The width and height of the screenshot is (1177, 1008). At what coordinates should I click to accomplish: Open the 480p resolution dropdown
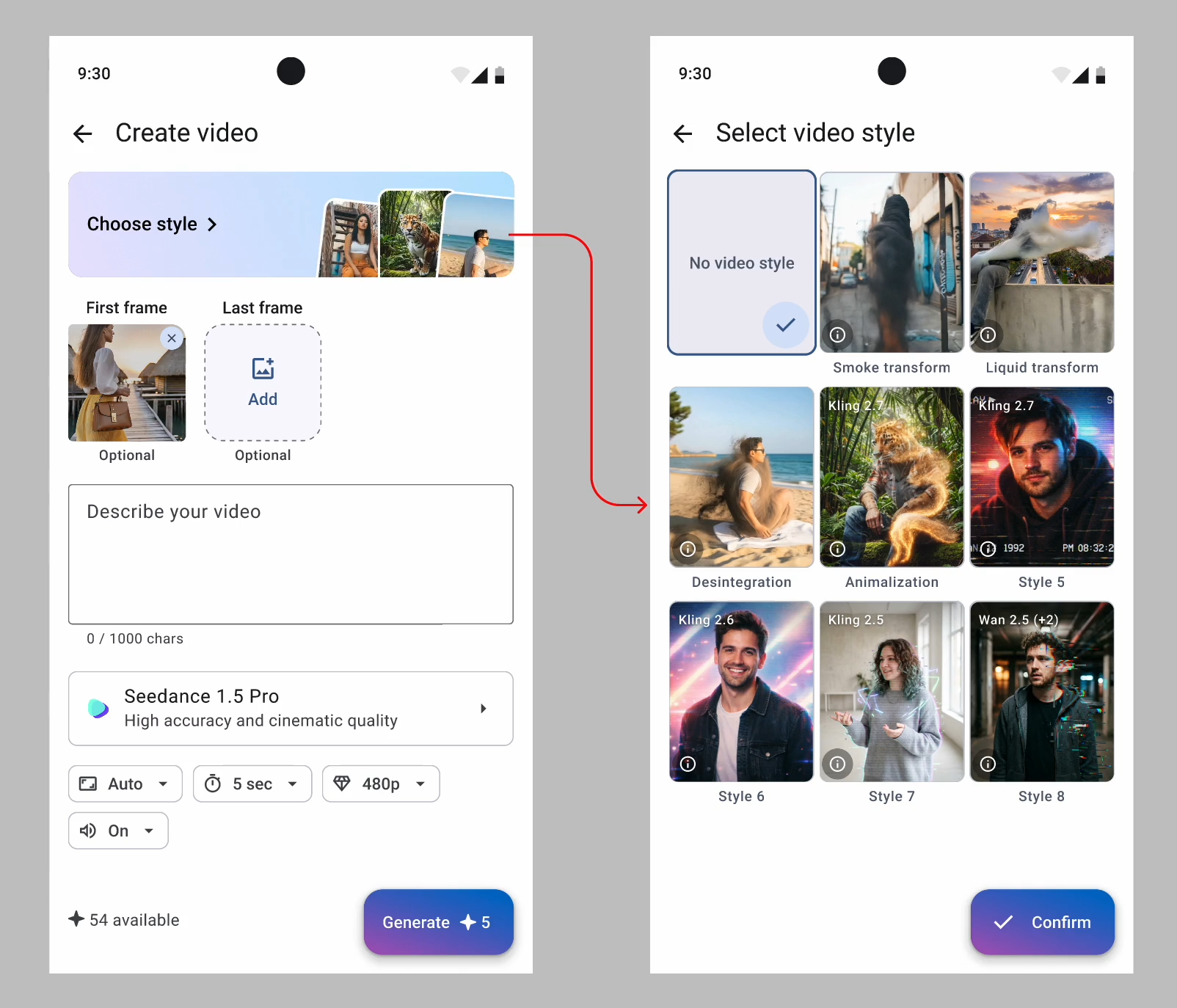pyautogui.click(x=381, y=784)
